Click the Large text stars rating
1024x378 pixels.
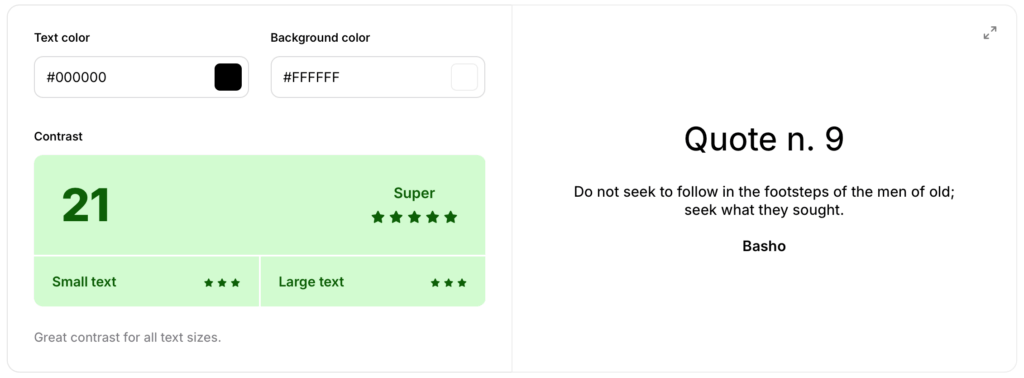tap(449, 283)
